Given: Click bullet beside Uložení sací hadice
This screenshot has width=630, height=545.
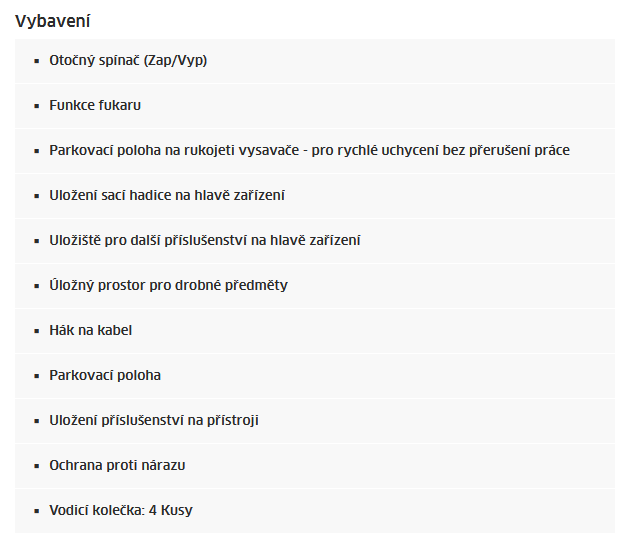Looking at the screenshot, I should 37,196.
